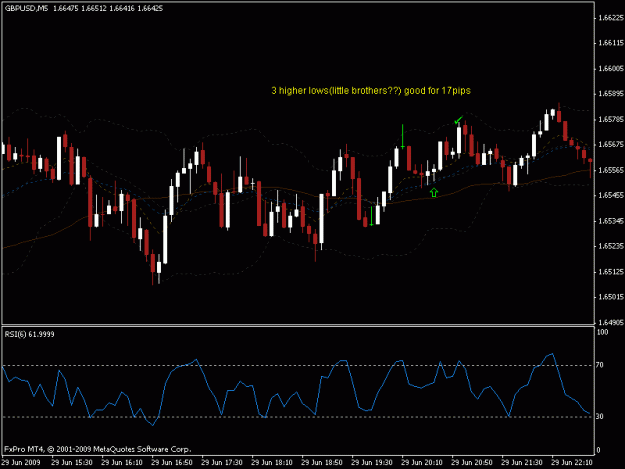Select the hollow green up arrow object

[x=434, y=193]
